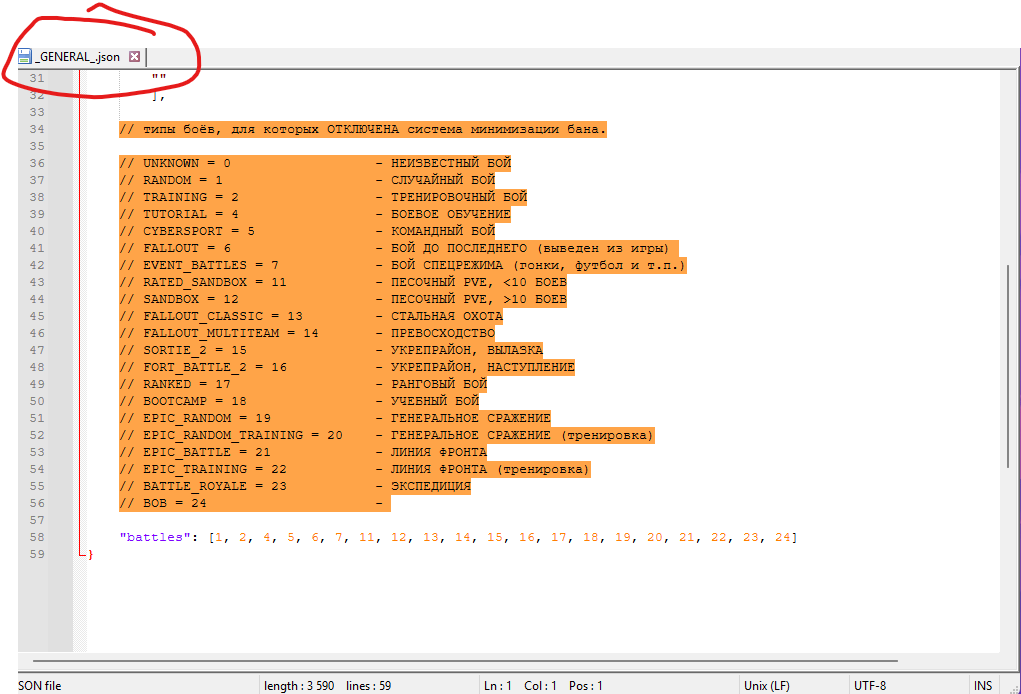Click the save icon on _GENERAL_.json tab
Image resolution: width=1021 pixels, height=694 pixels.
[x=25, y=57]
